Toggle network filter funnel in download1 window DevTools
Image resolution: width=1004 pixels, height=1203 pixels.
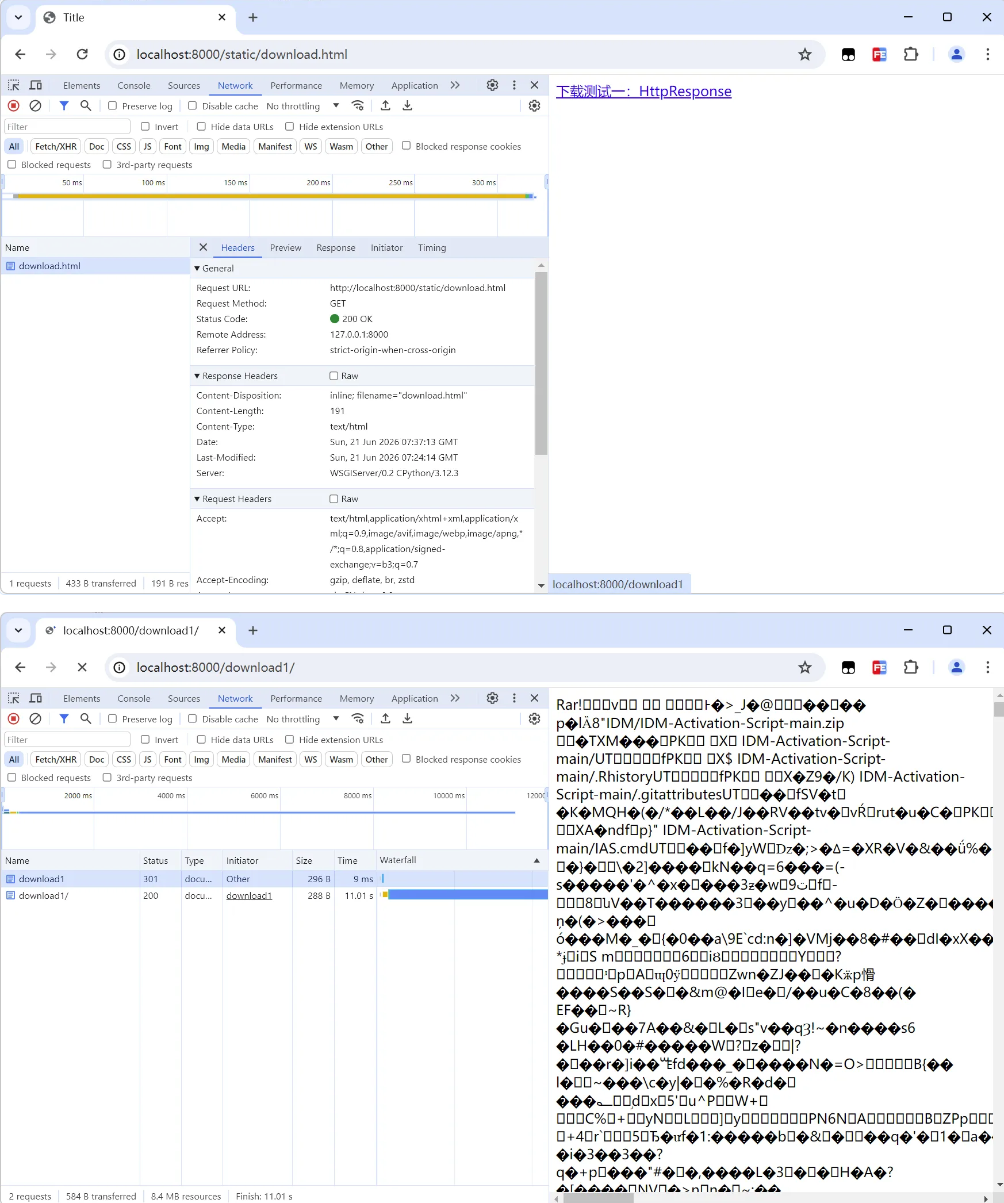64,719
